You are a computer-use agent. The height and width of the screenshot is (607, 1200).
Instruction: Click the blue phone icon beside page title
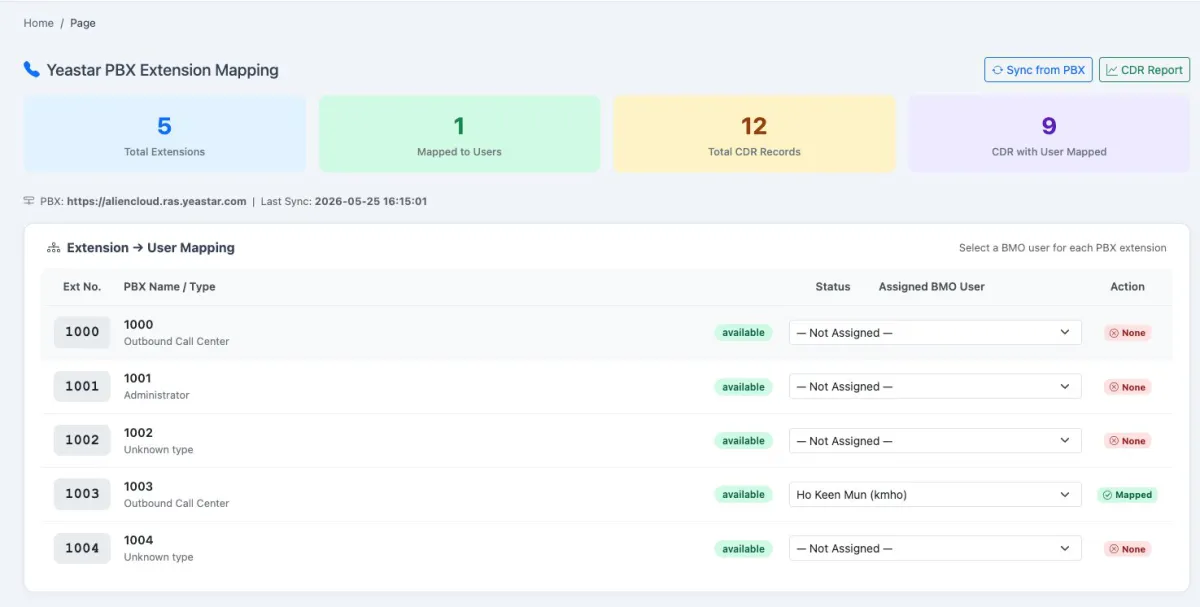click(32, 70)
